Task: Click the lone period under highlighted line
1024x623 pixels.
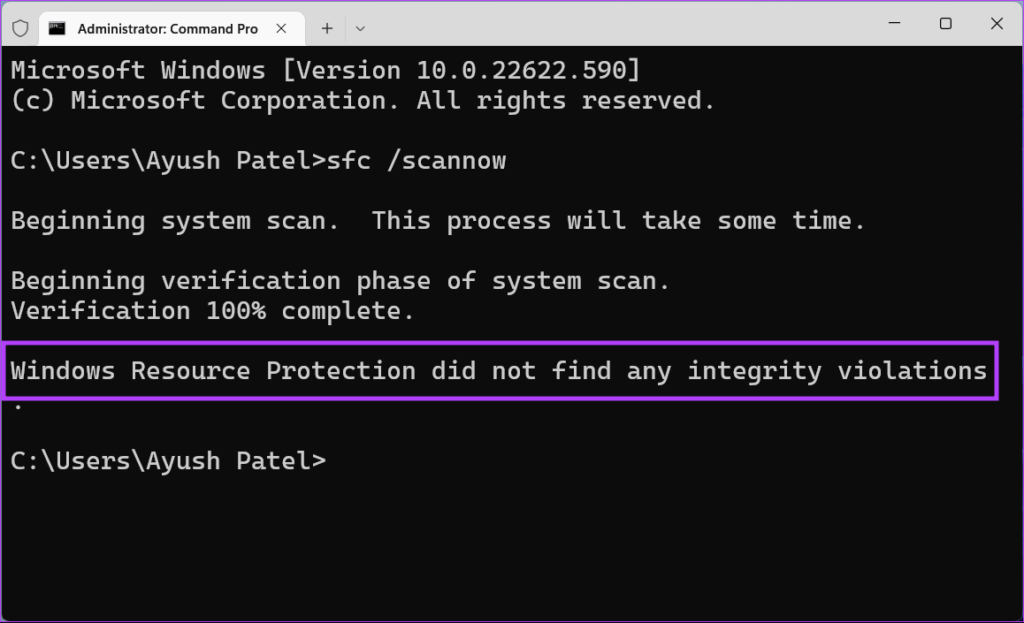Action: pos(18,407)
